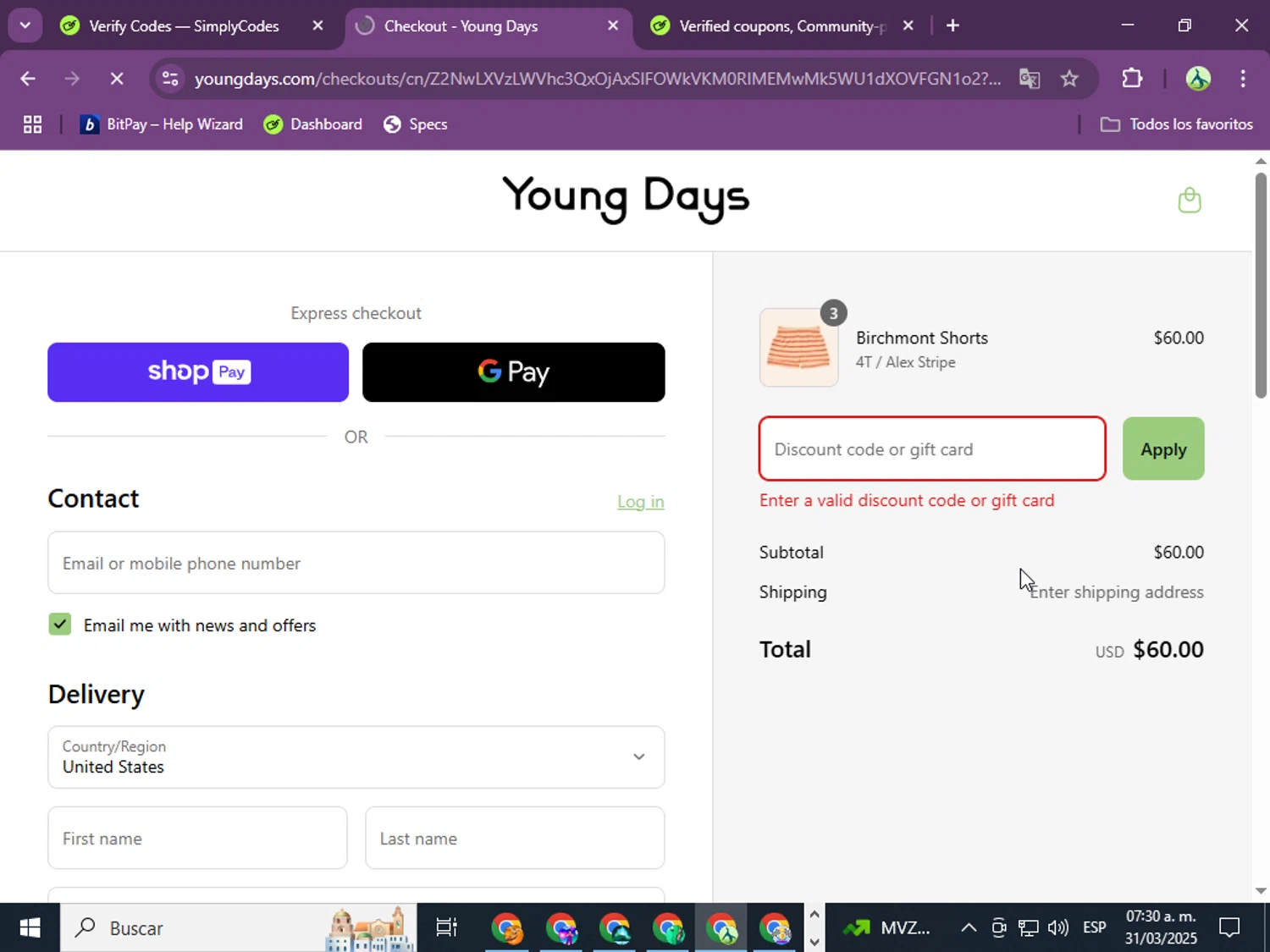This screenshot has height=952, width=1270.
Task: Open the Specs bookmark
Action: 415,124
